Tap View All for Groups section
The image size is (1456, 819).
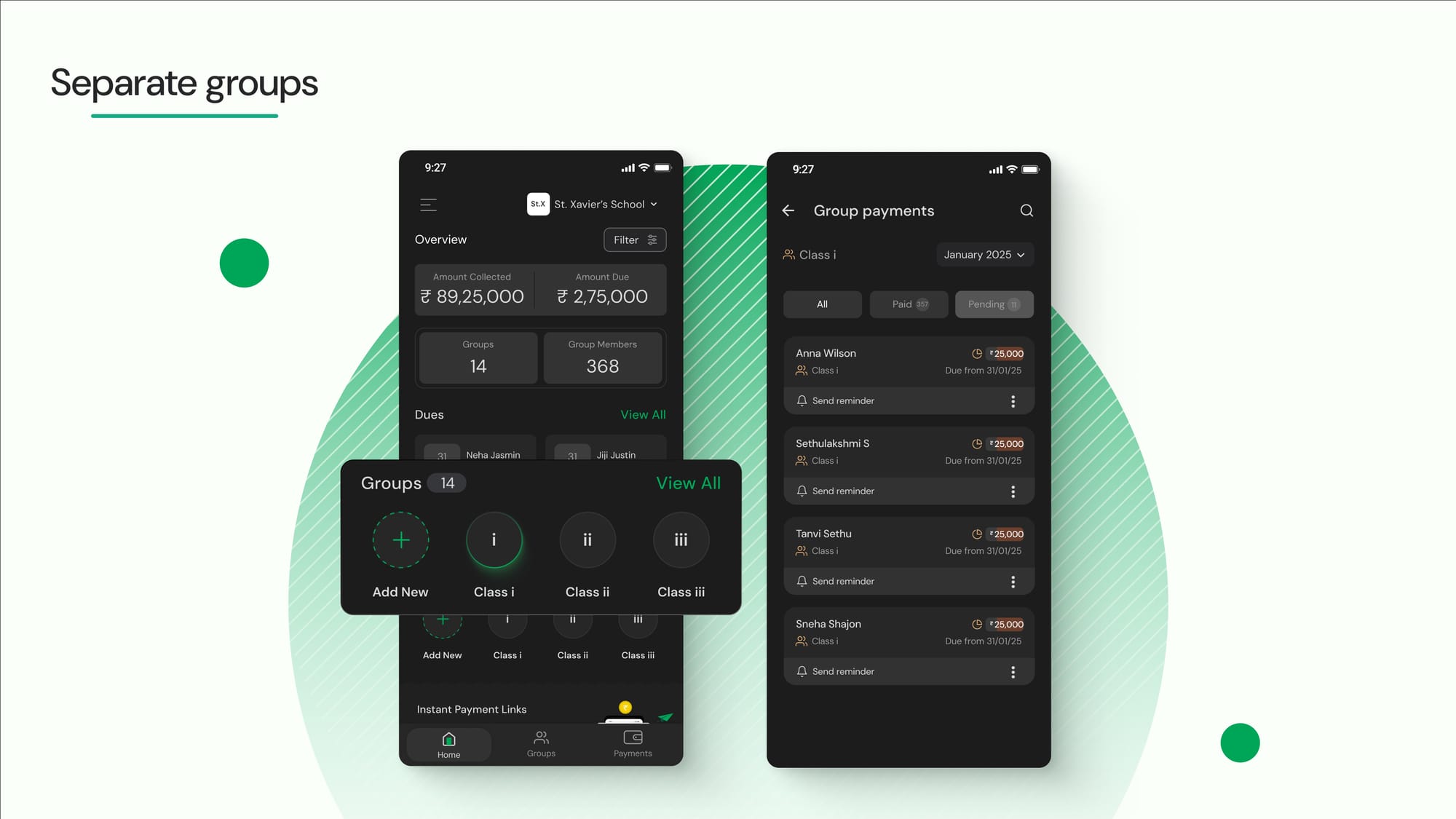[x=688, y=483]
